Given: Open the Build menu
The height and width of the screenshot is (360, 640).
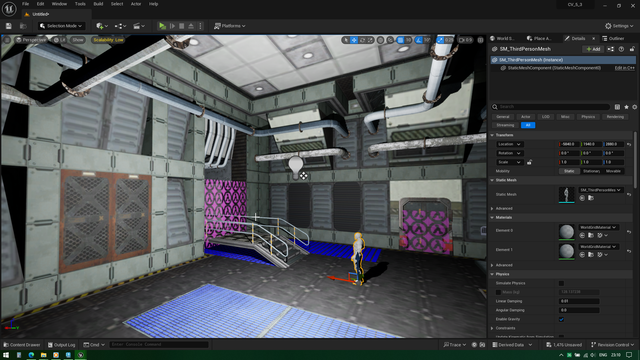Looking at the screenshot, I should (98, 4).
